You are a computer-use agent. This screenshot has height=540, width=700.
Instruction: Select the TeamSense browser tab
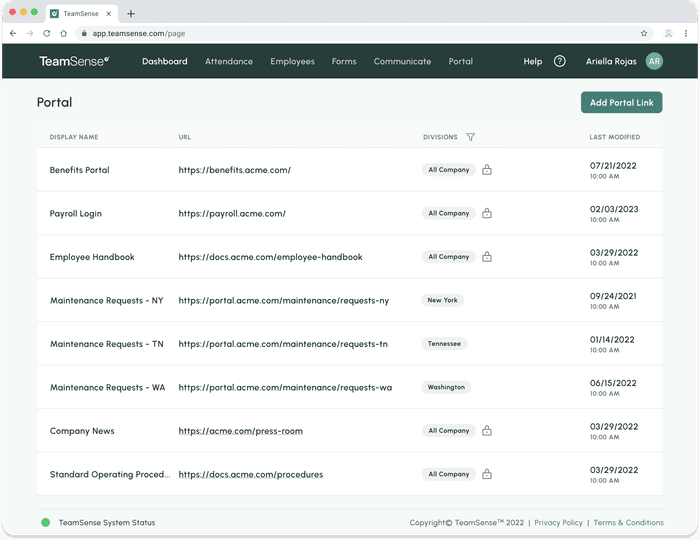click(81, 14)
